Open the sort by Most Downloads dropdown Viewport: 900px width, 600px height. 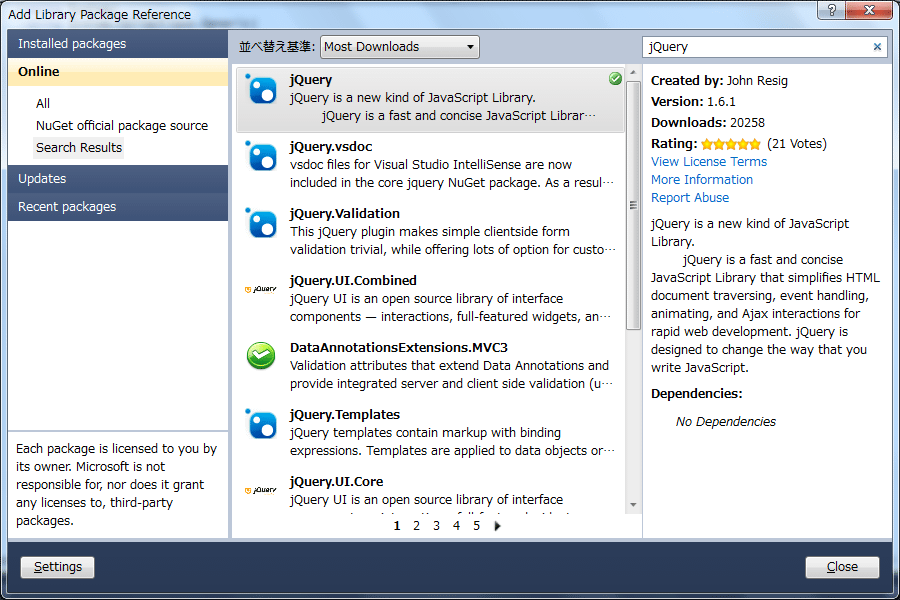pyautogui.click(x=399, y=47)
